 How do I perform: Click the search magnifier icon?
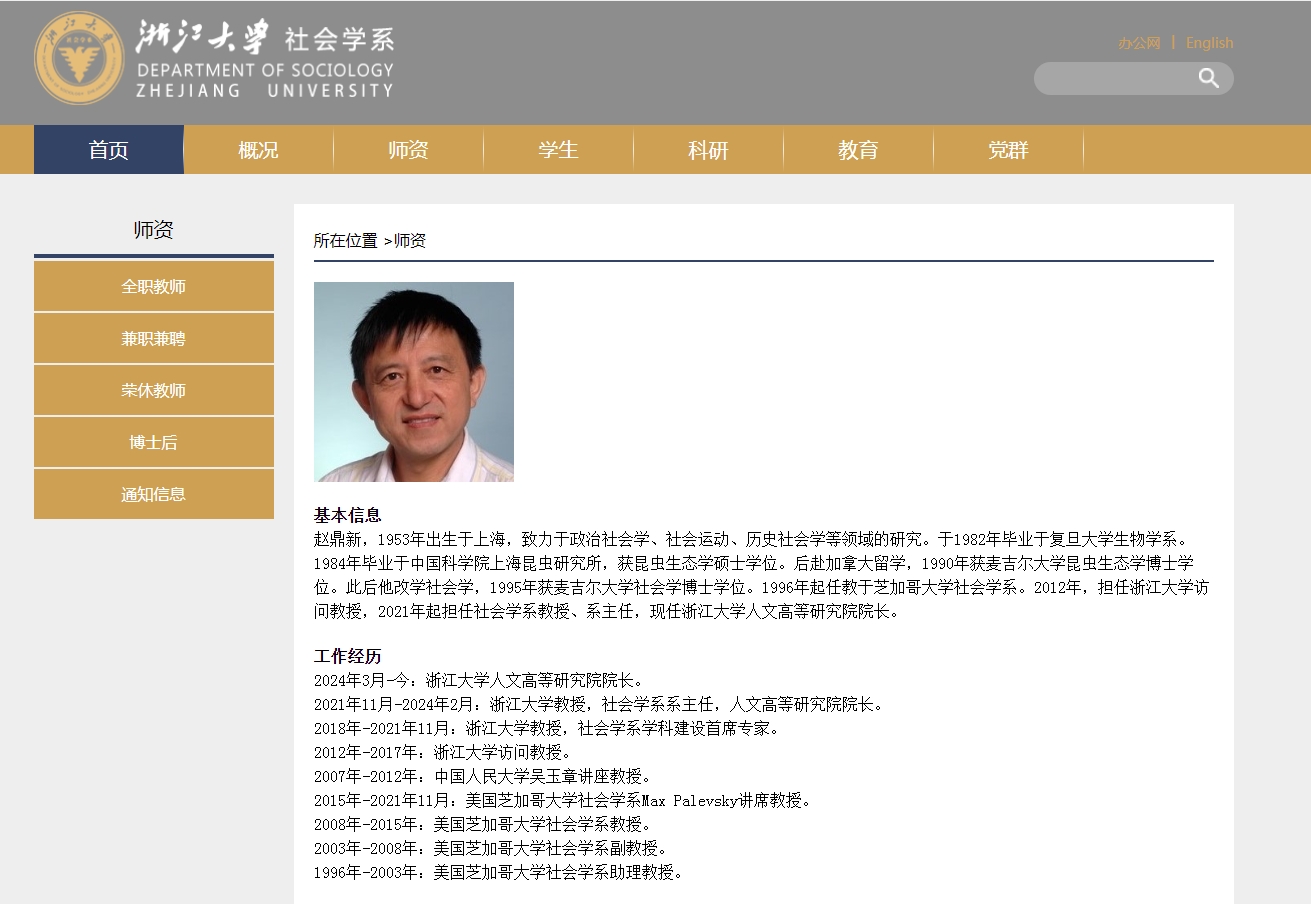point(1209,78)
